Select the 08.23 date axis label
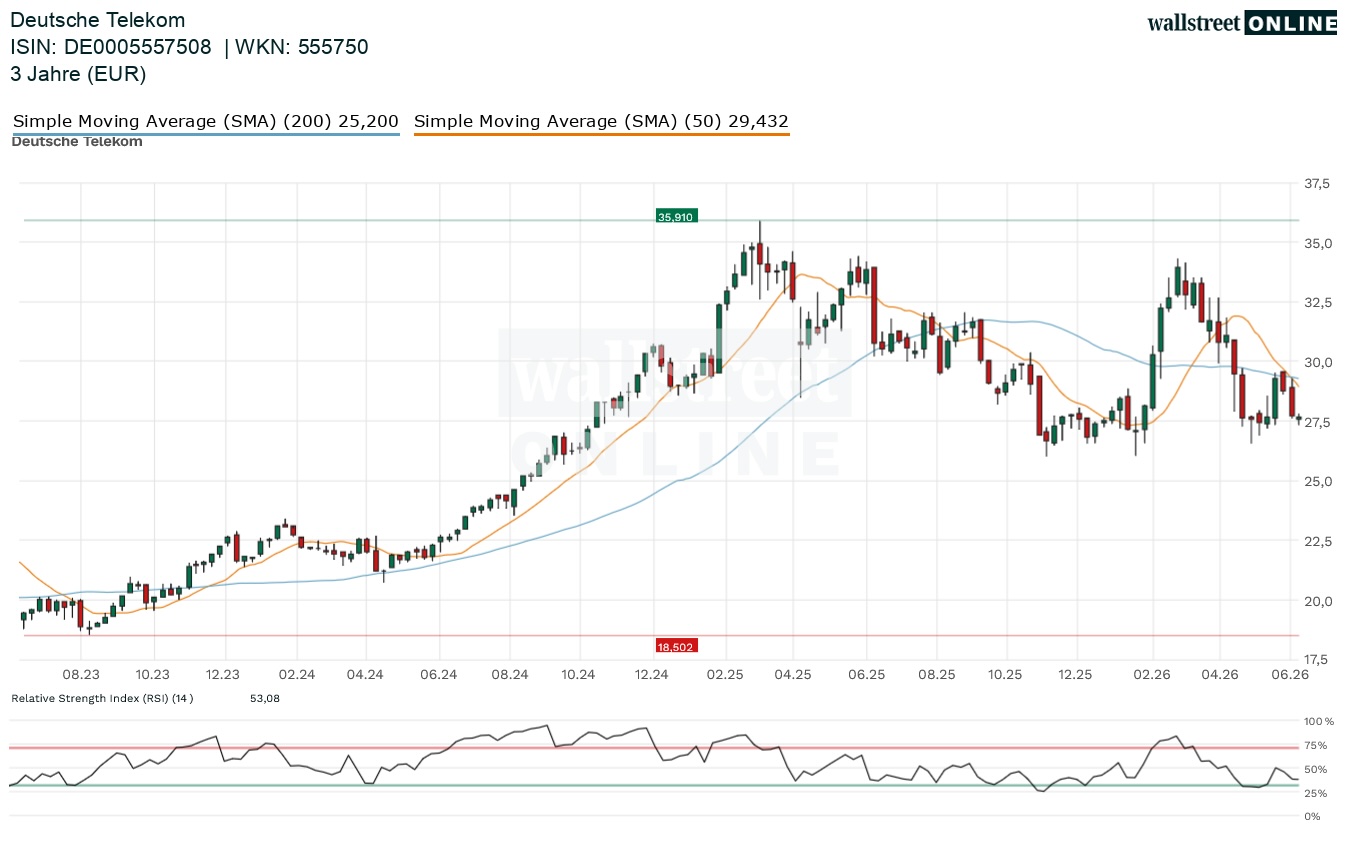Viewport: 1349px width, 843px height. tap(81, 675)
